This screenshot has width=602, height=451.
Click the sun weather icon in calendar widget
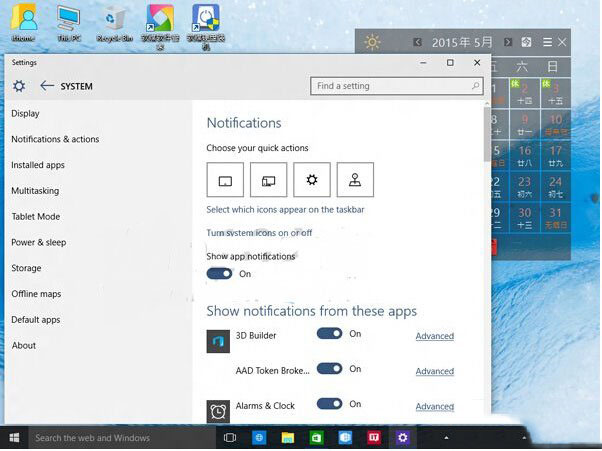tap(372, 42)
